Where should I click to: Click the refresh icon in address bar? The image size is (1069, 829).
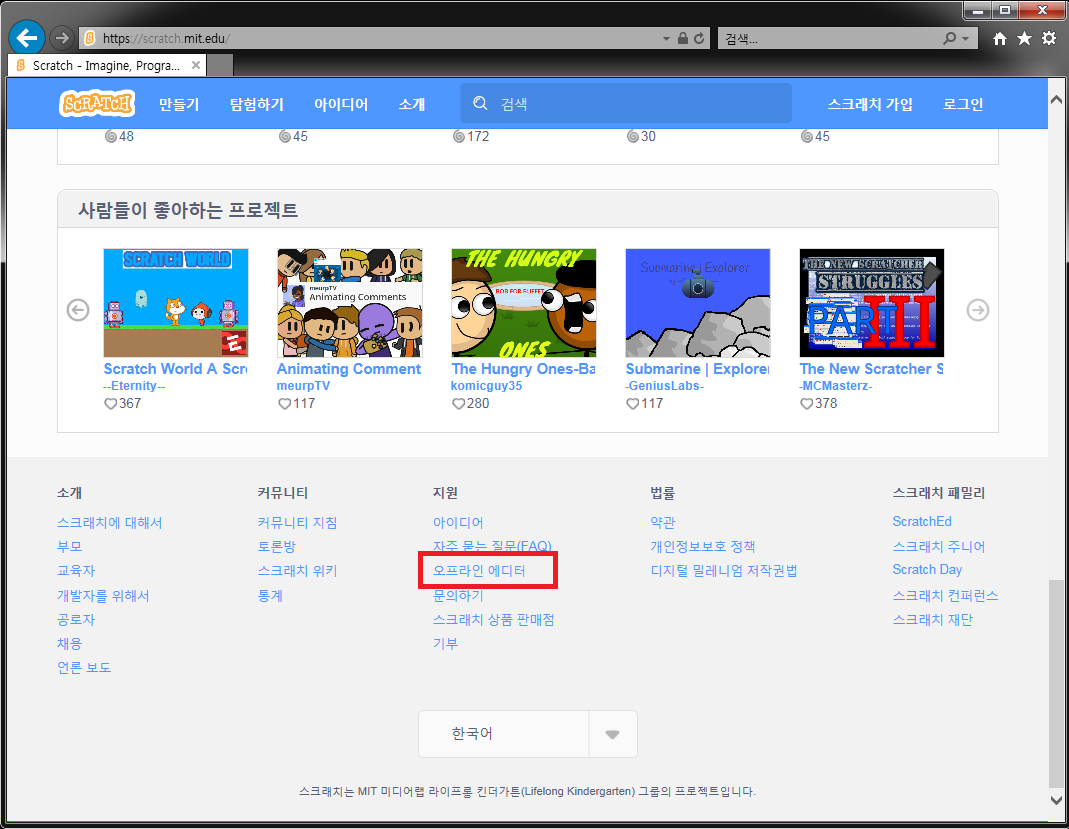pyautogui.click(x=699, y=39)
